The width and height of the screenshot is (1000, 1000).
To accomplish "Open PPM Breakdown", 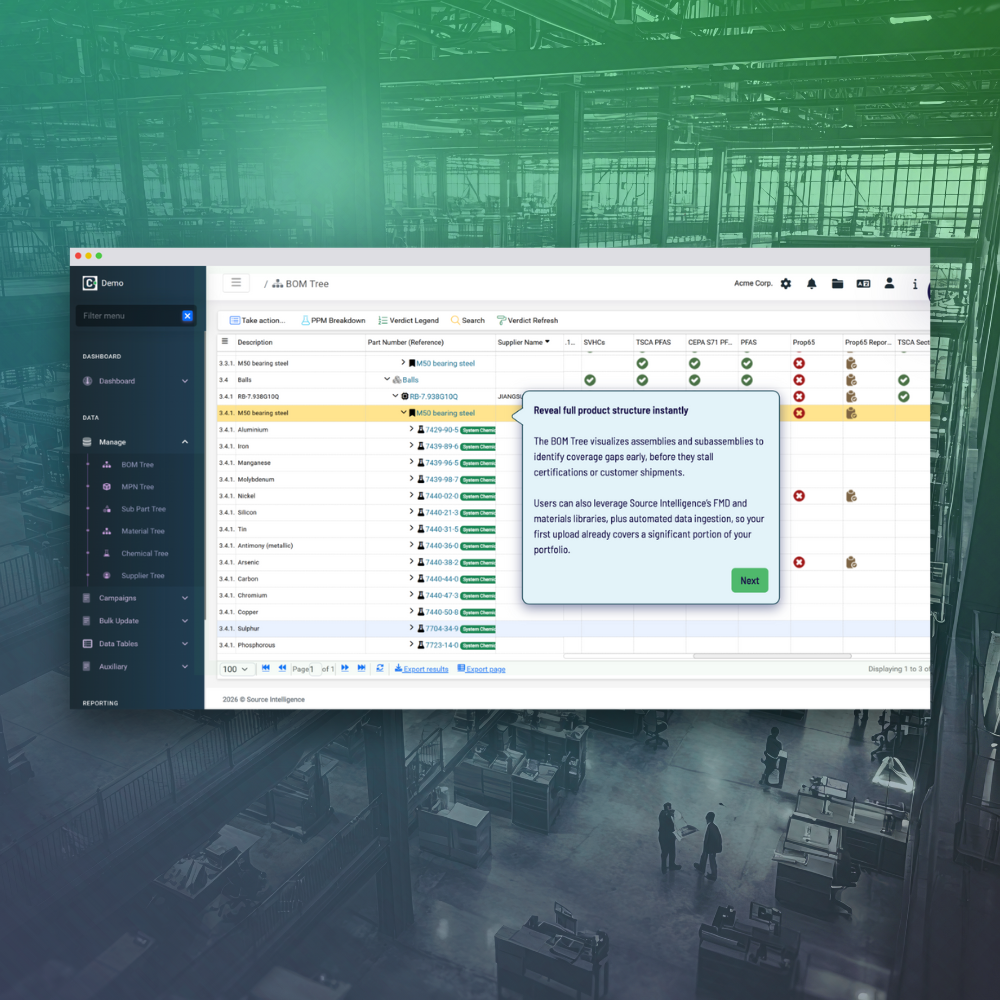I will point(334,320).
